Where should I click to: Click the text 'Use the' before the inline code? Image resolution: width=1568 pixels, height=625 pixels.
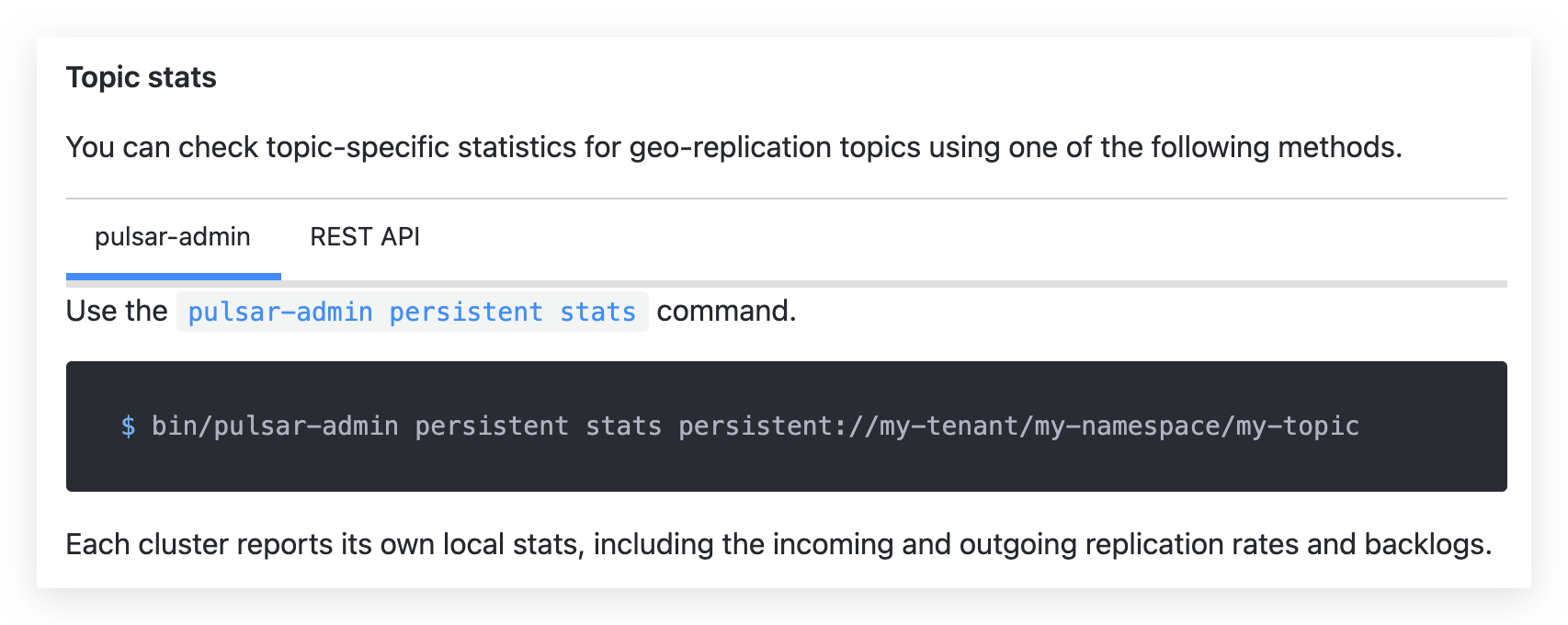click(x=117, y=312)
